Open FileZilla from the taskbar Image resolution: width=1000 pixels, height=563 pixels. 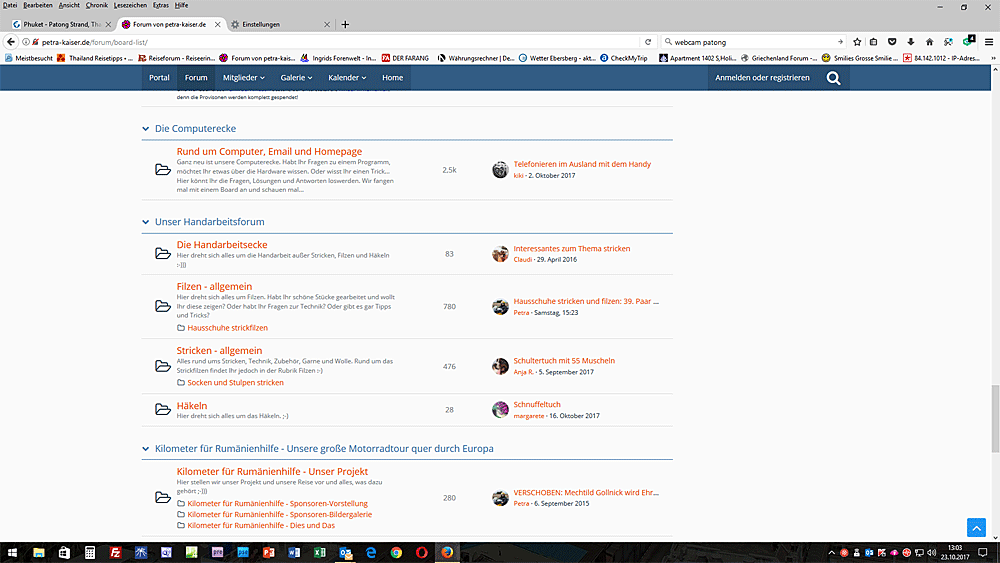point(115,552)
